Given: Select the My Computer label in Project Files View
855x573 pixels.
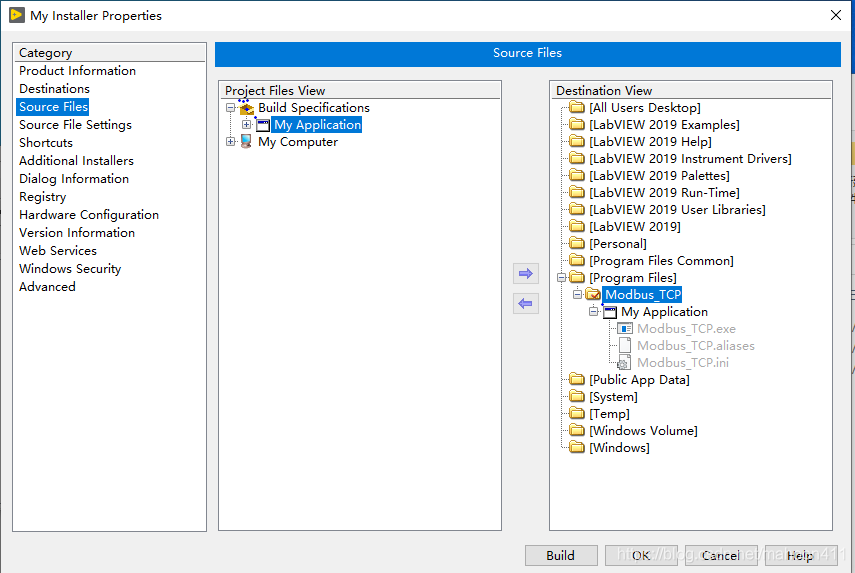Looking at the screenshot, I should point(298,142).
